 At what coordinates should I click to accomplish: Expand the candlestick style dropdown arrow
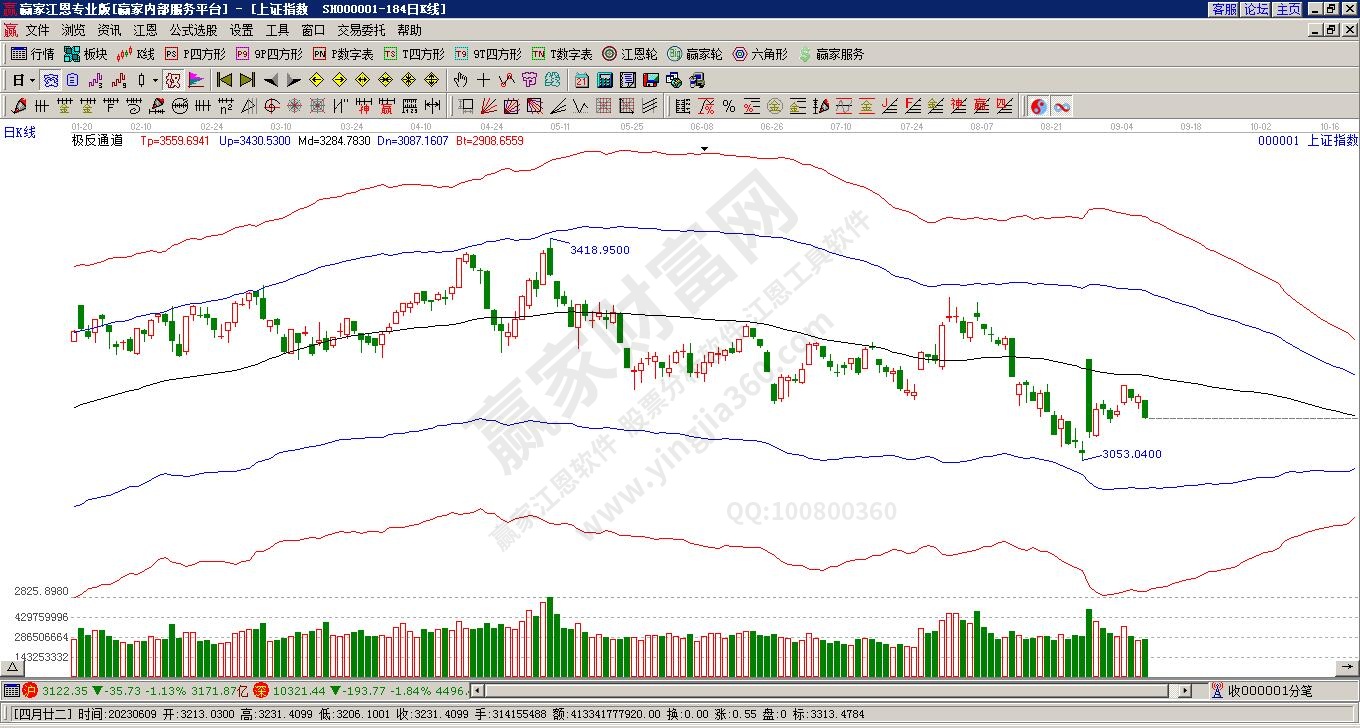point(155,80)
